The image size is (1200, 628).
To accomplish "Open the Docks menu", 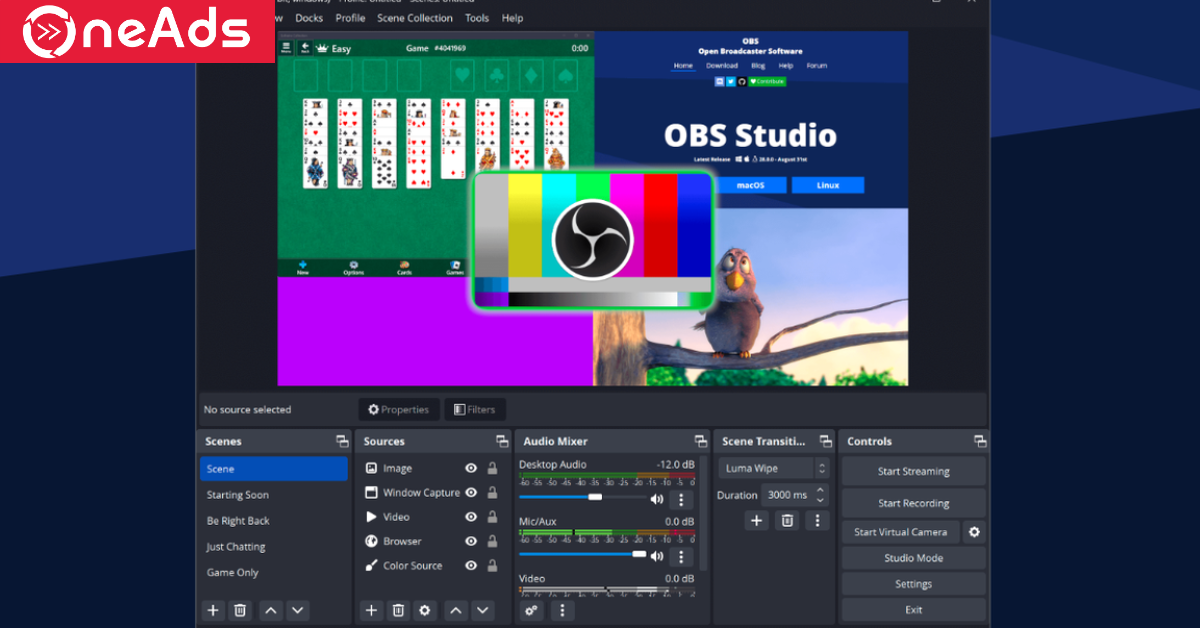I will tap(309, 18).
